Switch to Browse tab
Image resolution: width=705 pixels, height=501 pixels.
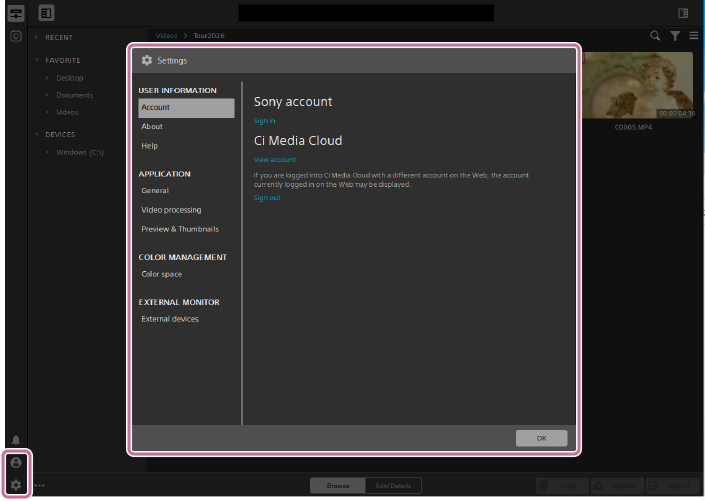(x=338, y=486)
